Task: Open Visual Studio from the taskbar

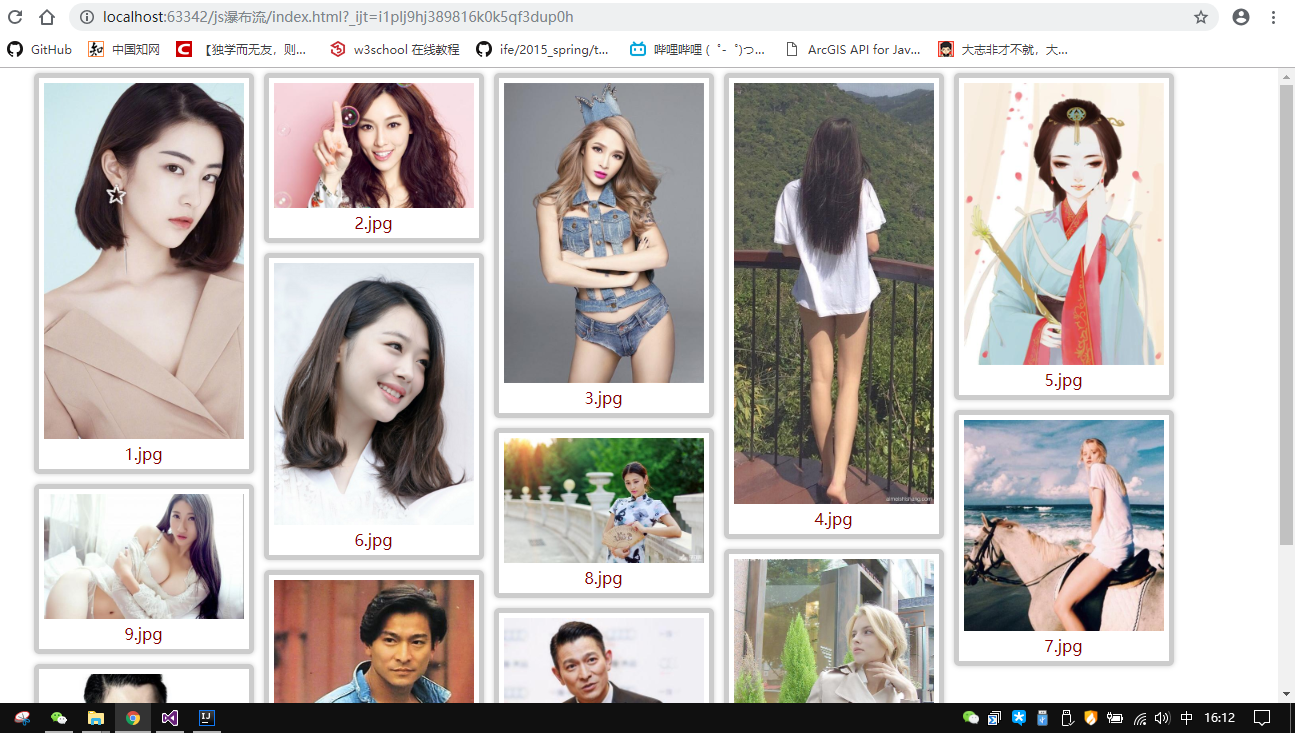Action: point(170,718)
